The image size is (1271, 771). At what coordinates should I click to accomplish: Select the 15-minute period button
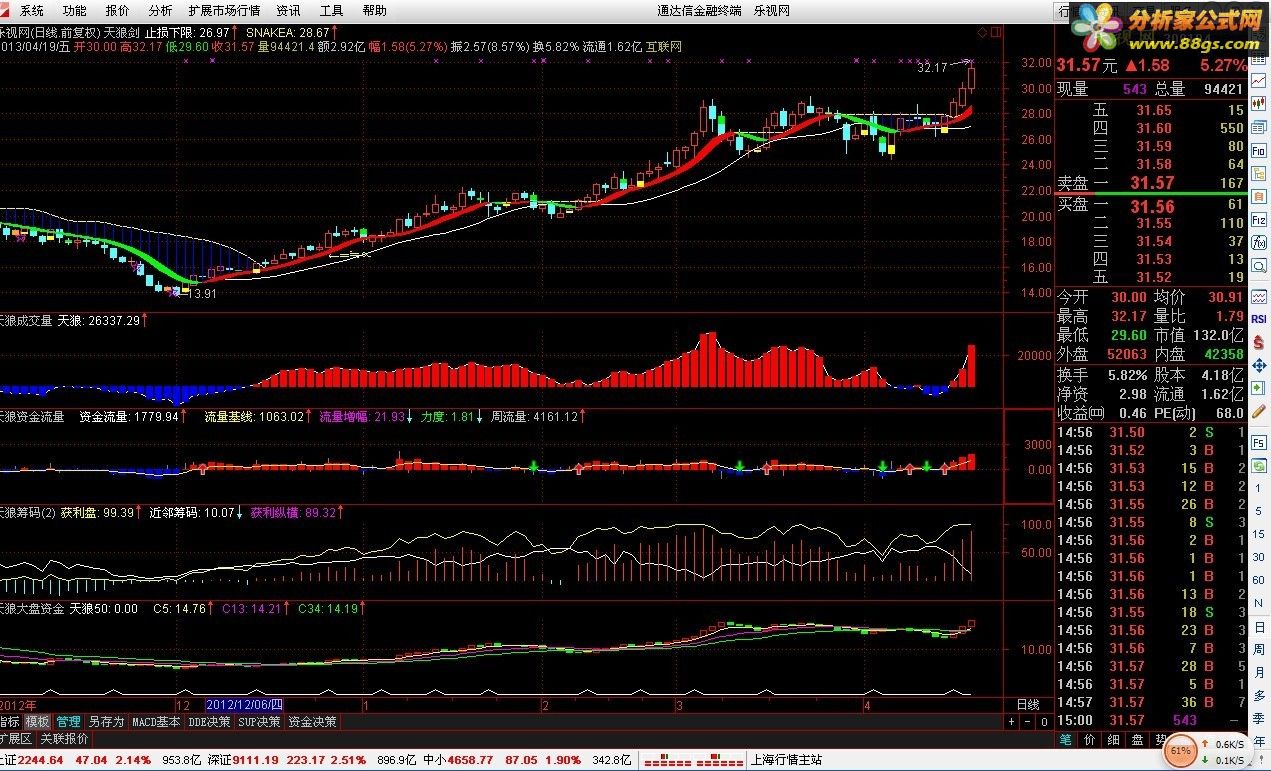tap(1259, 534)
